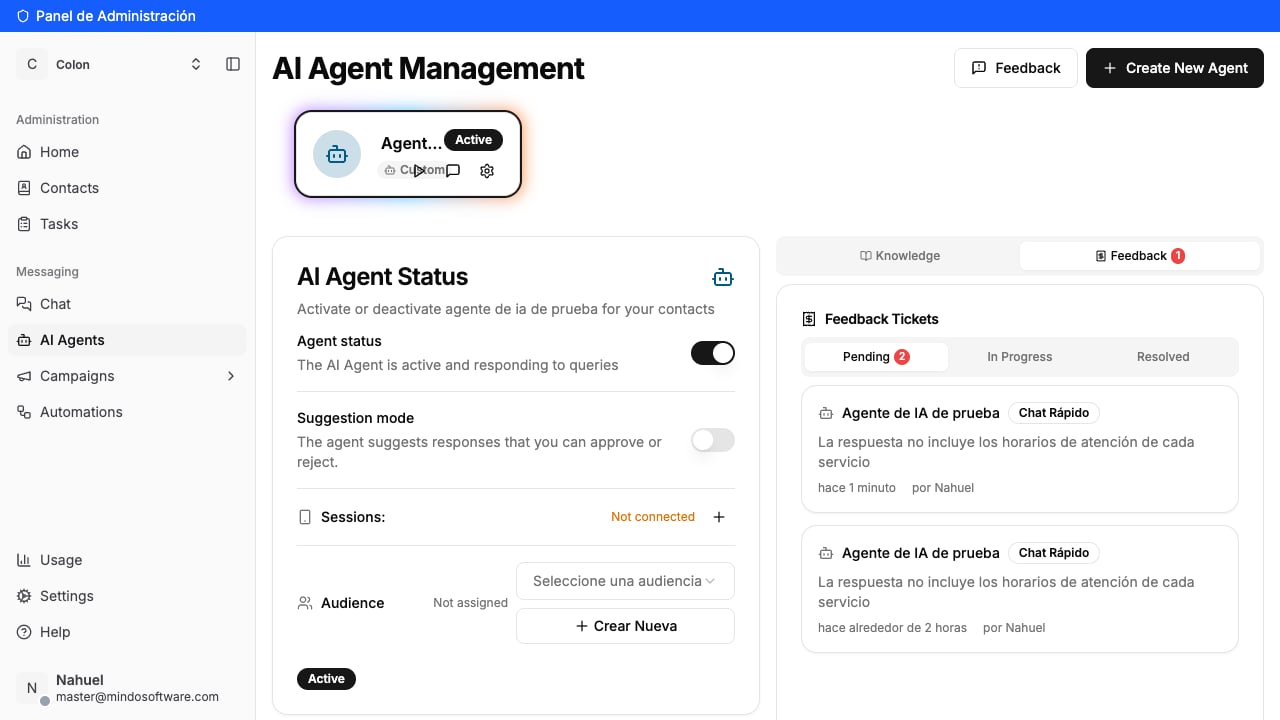
Task: Open Contacts page
Action: 127,188
